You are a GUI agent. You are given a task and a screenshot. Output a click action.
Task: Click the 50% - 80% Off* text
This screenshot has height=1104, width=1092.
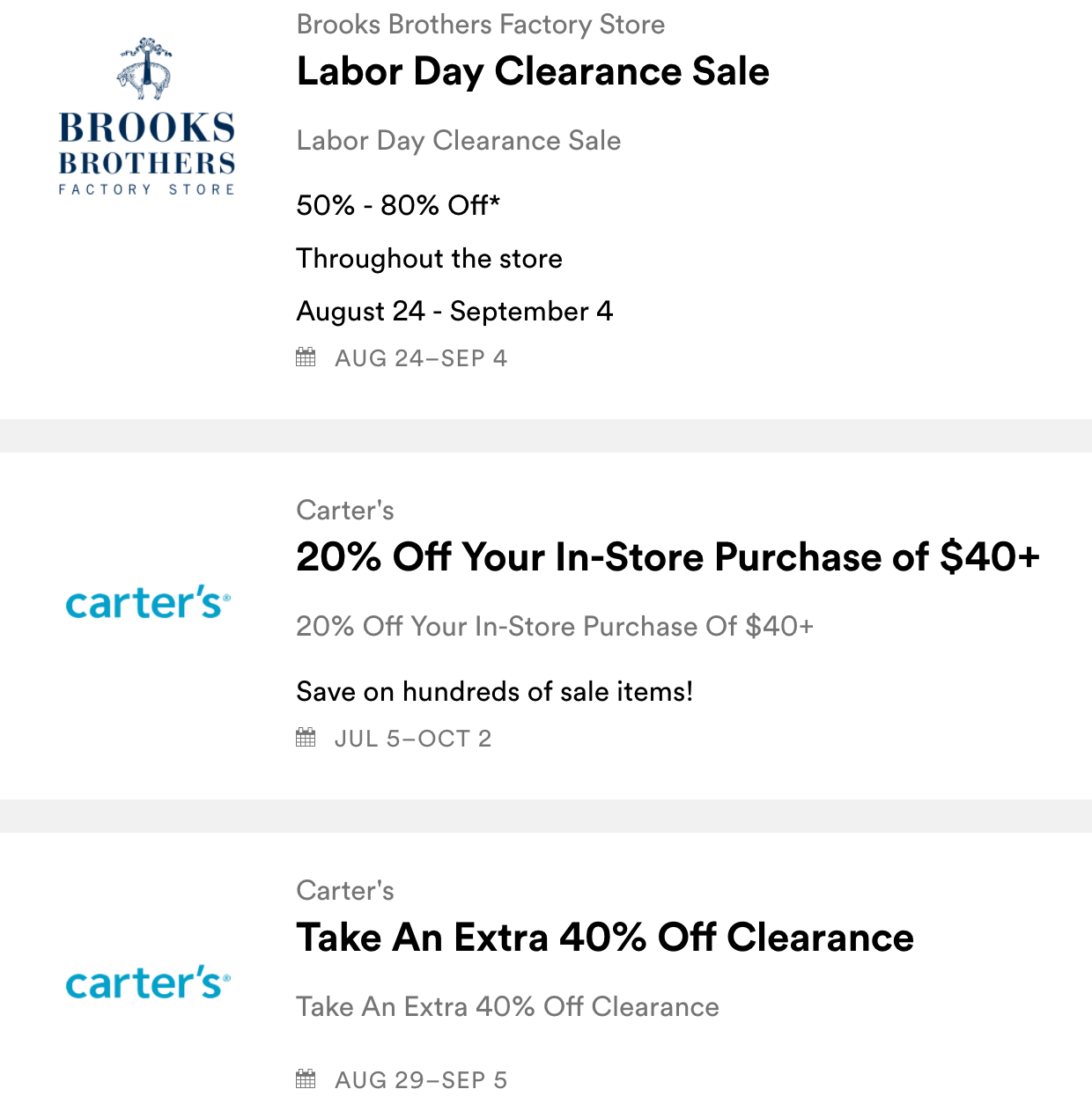[x=398, y=206]
